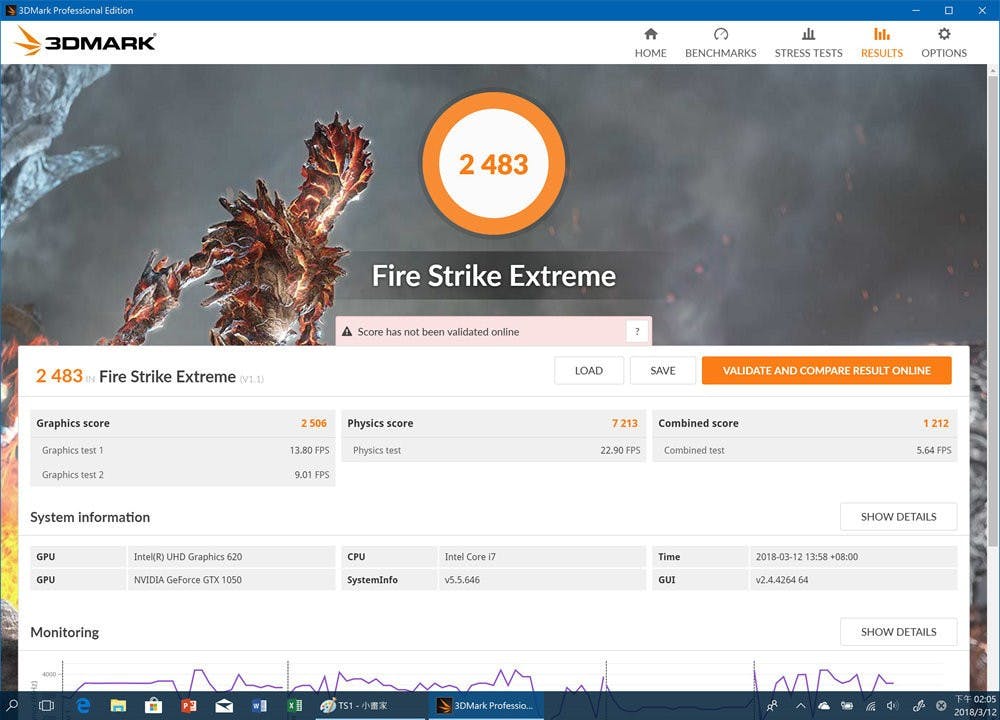This screenshot has height=720, width=1000.
Task: Click the combined score value '1 212'
Action: tap(936, 423)
